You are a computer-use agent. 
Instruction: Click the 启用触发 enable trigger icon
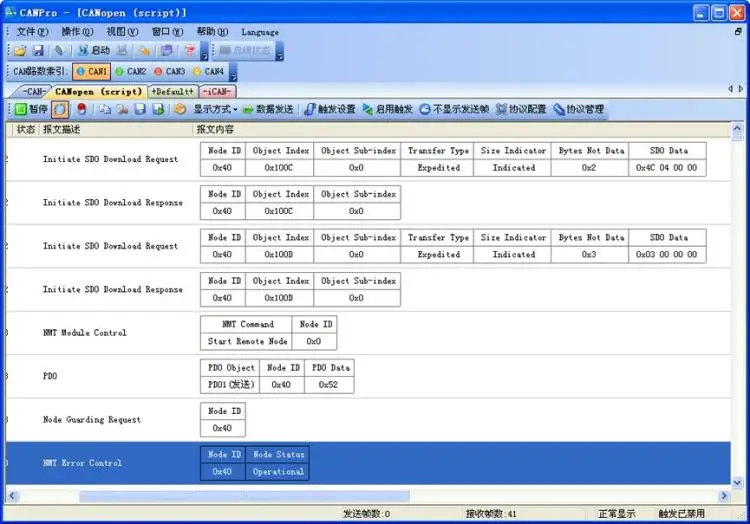[x=387, y=109]
